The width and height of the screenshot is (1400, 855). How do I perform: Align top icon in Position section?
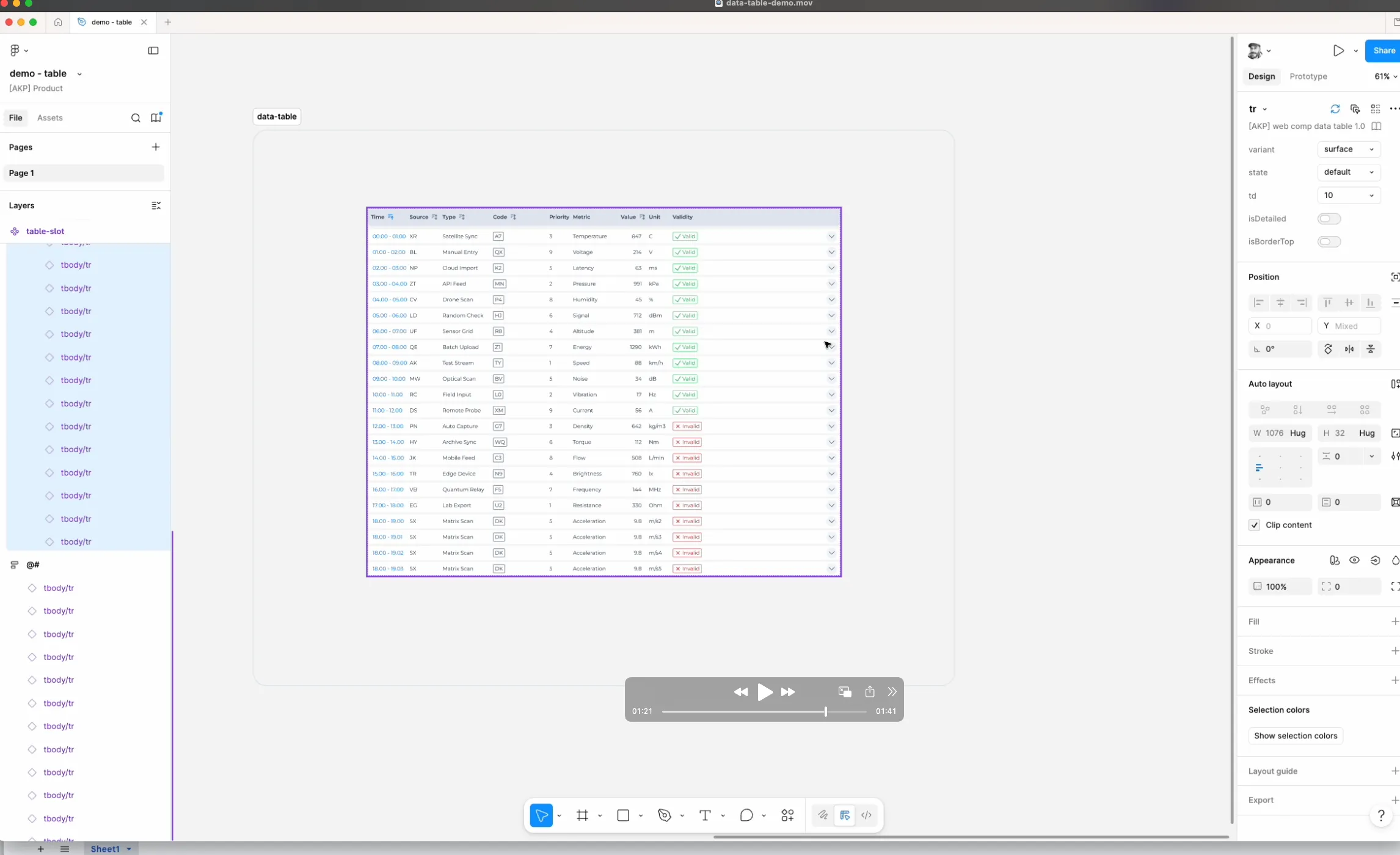(x=1327, y=303)
